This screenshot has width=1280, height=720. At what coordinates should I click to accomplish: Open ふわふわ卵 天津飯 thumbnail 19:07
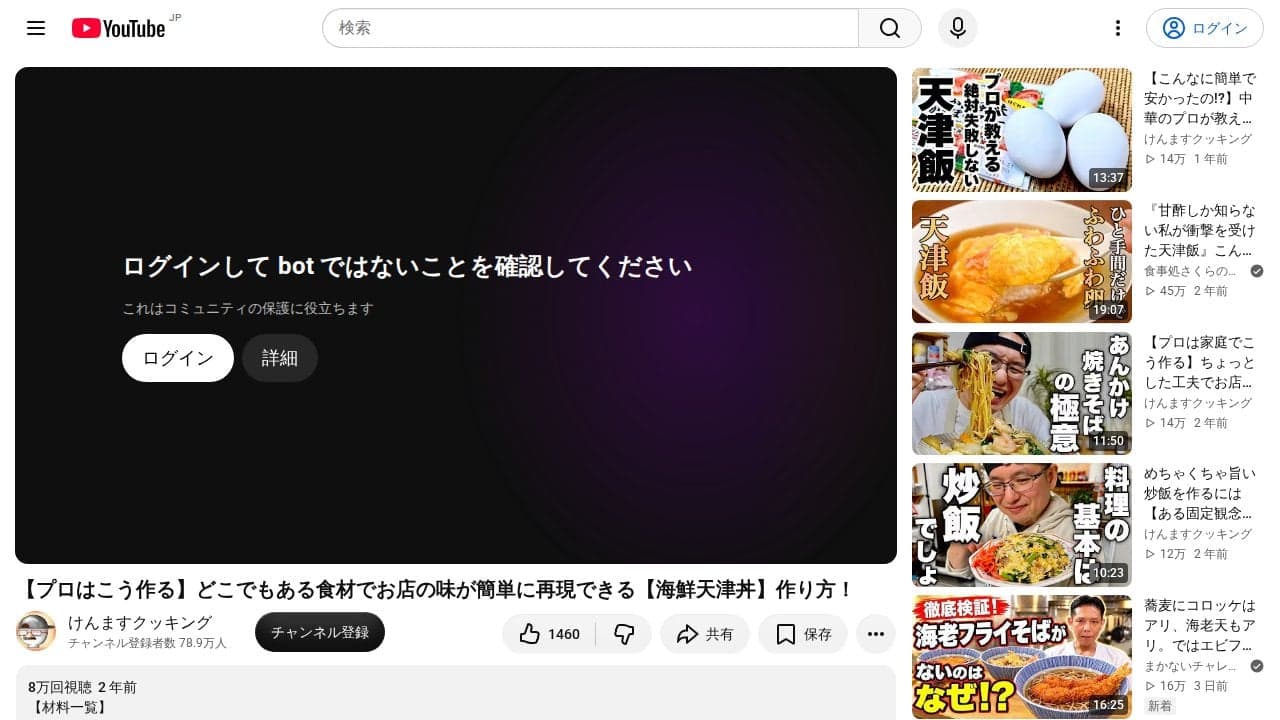point(1022,262)
